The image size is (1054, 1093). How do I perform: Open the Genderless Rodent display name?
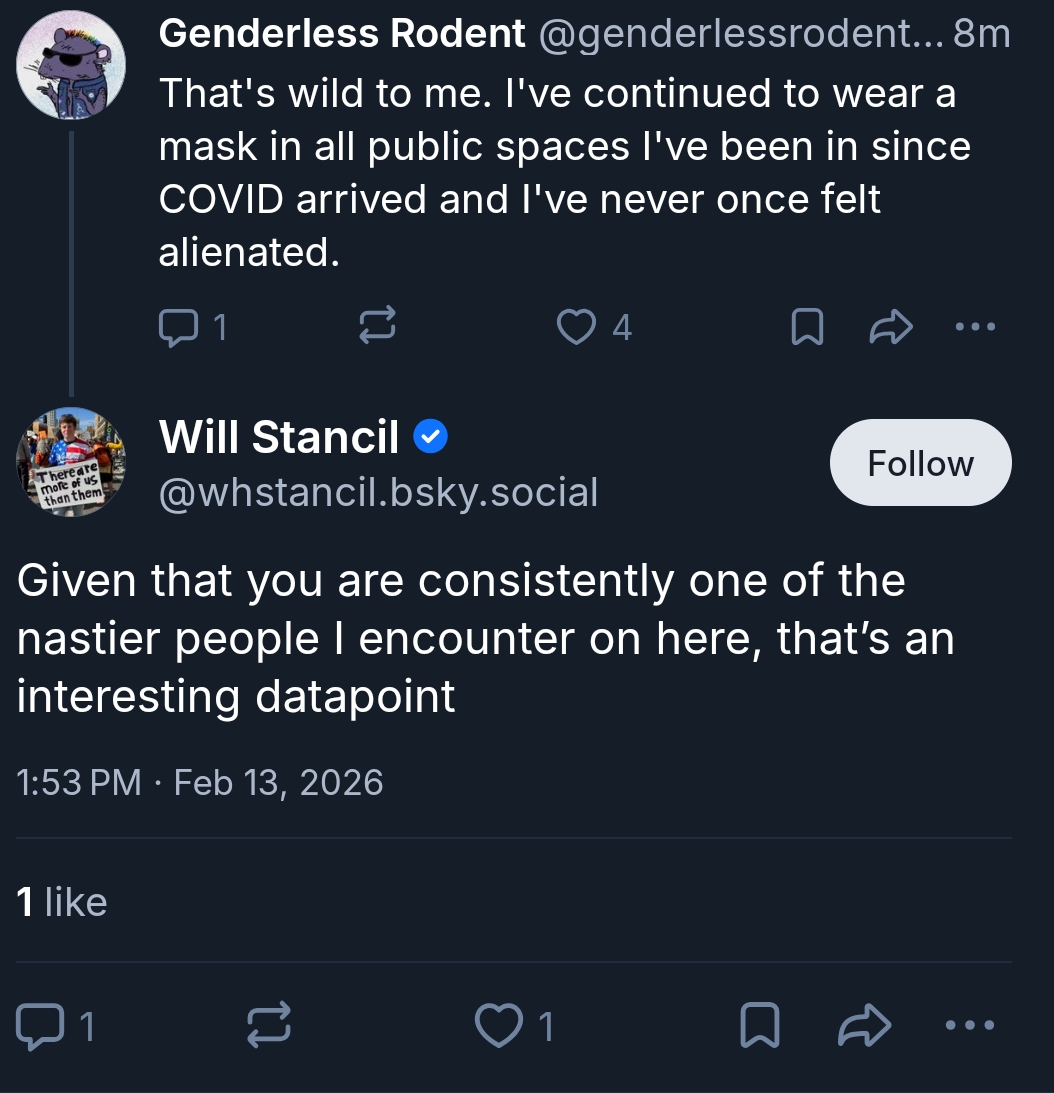pyautogui.click(x=342, y=35)
